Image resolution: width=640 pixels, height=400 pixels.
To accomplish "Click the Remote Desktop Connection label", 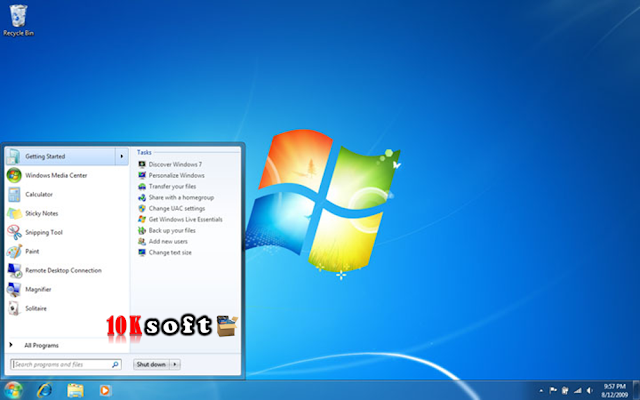I will (x=63, y=270).
